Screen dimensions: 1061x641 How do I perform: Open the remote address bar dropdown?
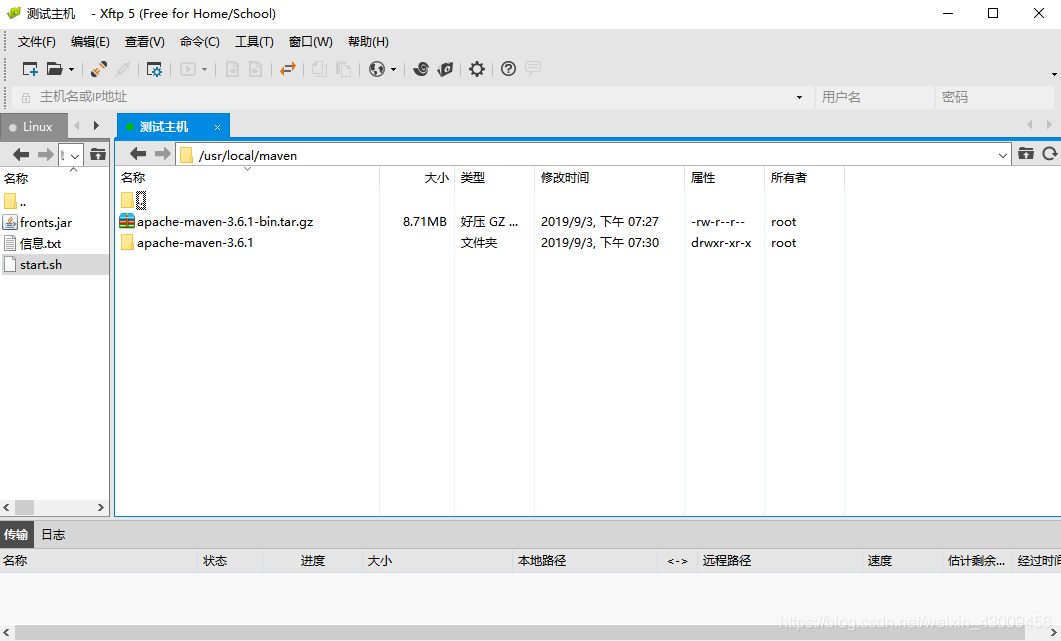coord(1003,154)
